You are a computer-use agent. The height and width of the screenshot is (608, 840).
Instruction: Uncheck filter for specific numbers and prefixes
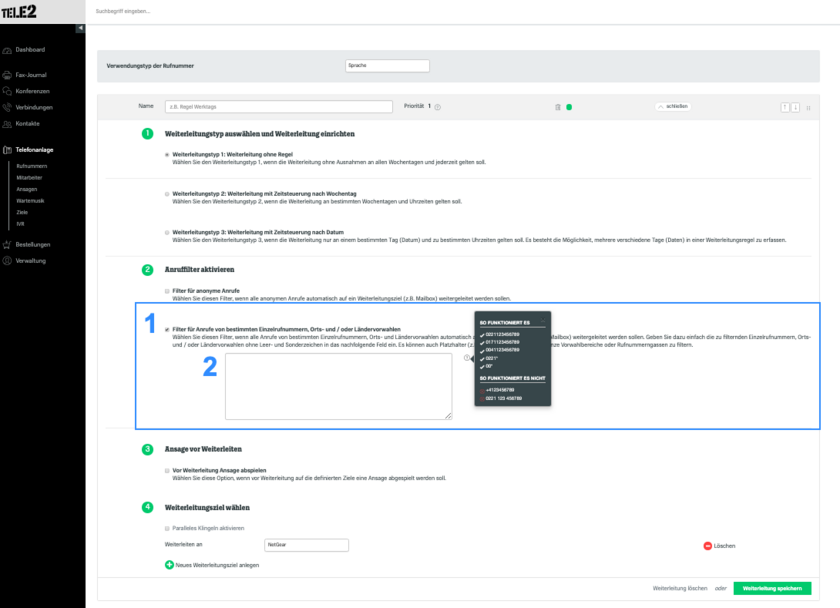[167, 329]
